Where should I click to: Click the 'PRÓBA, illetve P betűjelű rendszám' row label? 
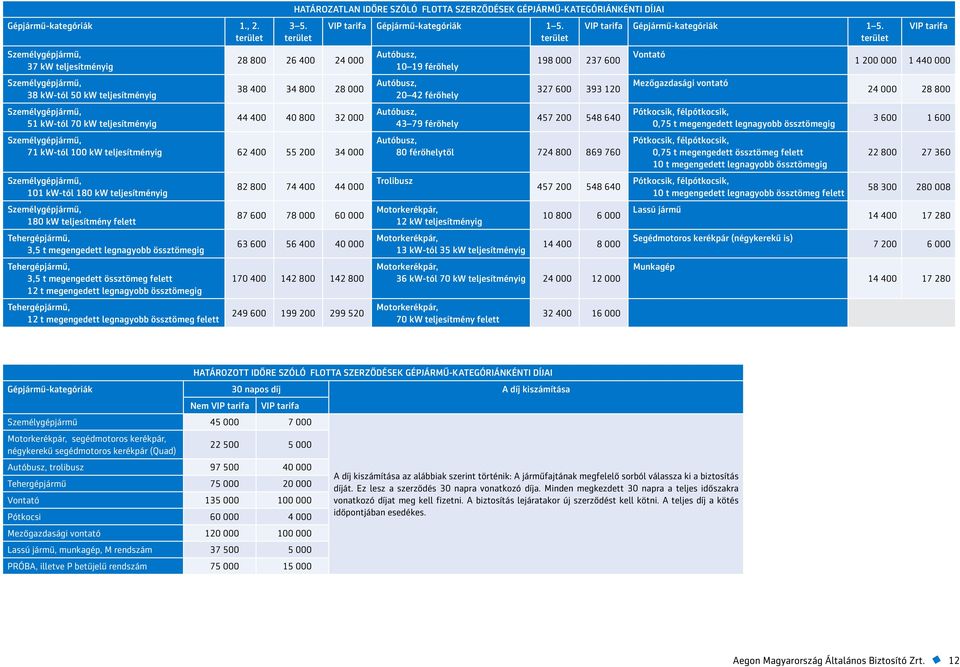[77, 567]
